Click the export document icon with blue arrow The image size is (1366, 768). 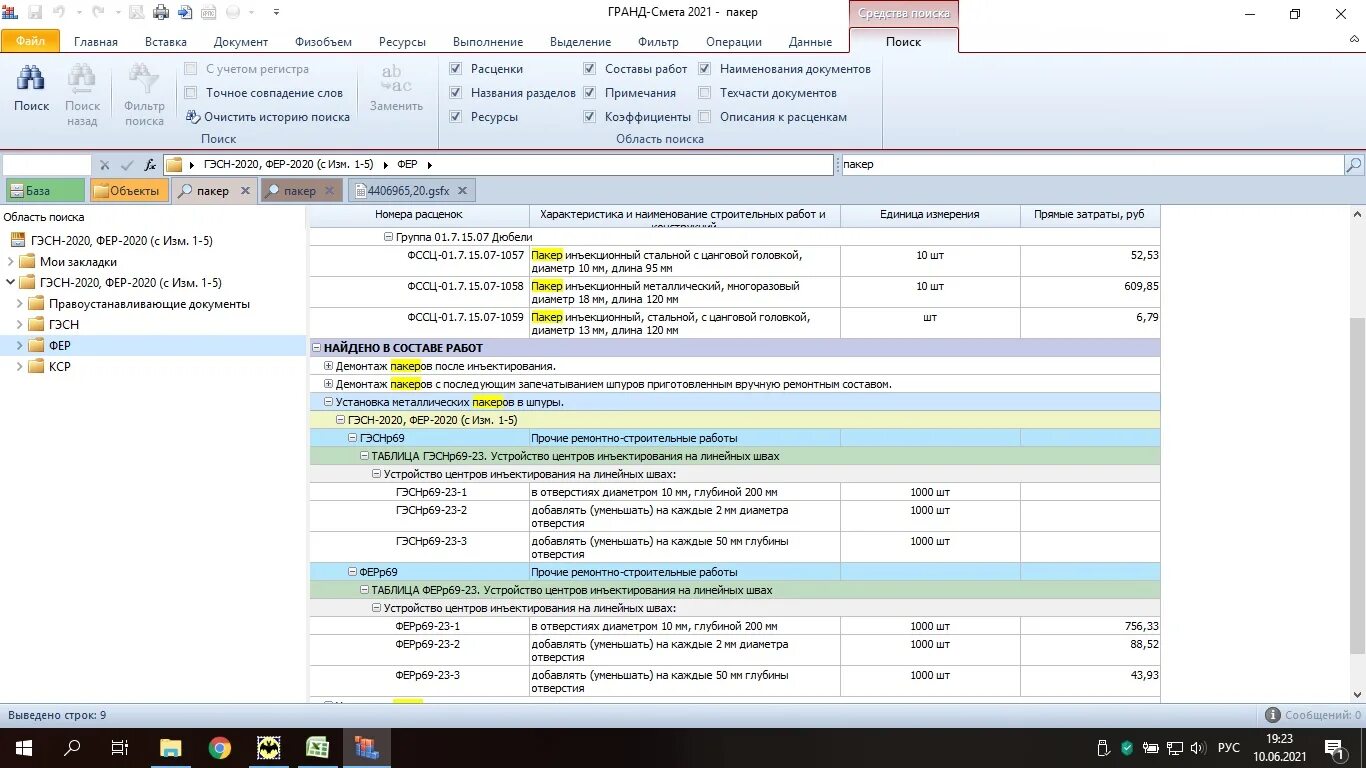[185, 13]
